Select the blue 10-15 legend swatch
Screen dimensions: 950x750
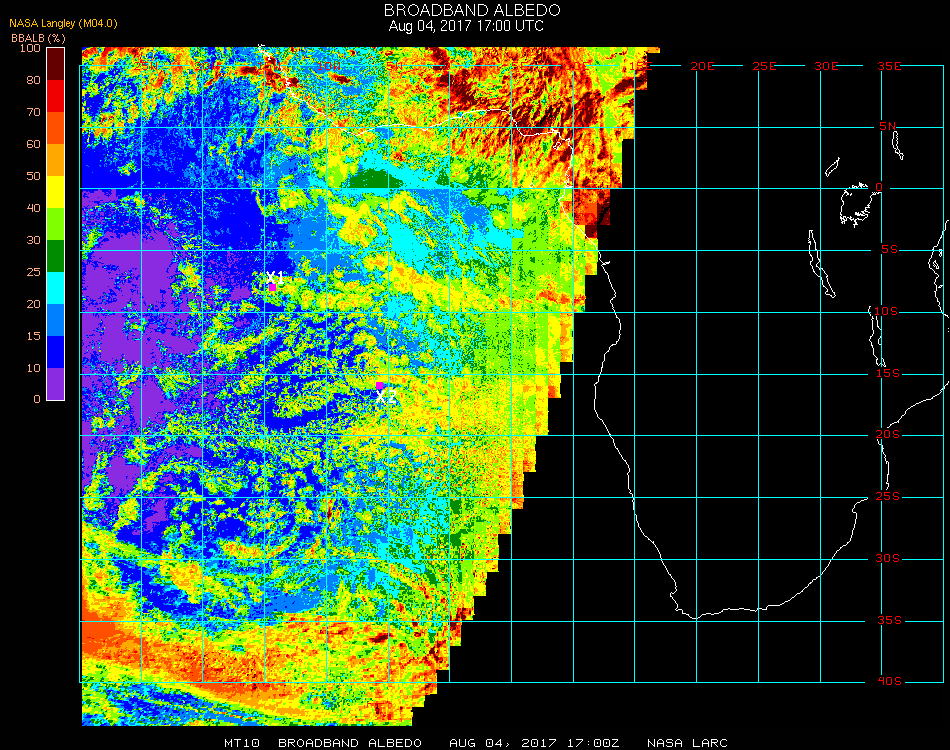[56, 352]
